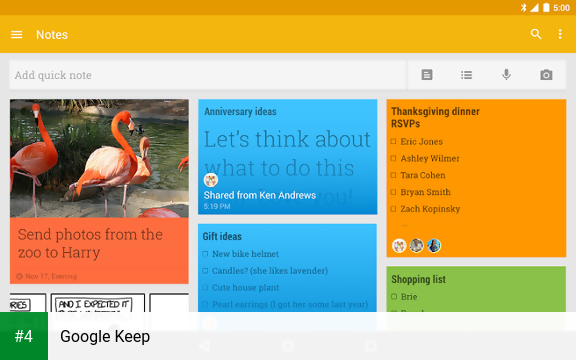This screenshot has height=360, width=576.
Task: Tap the 5:00 clock in status bar
Action: pos(561,8)
